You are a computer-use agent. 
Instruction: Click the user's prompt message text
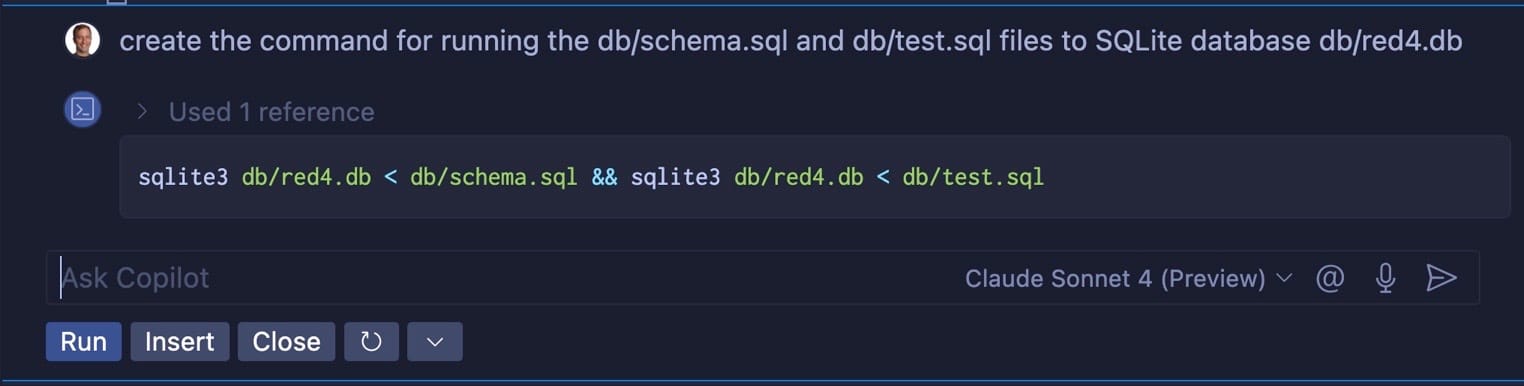coord(791,42)
